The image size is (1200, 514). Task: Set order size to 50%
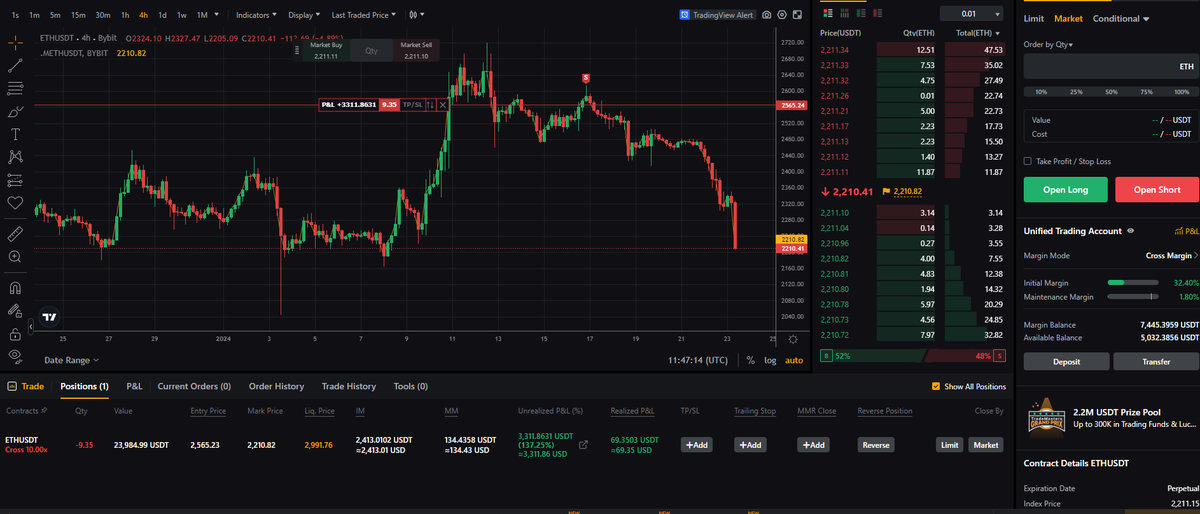tap(1110, 91)
